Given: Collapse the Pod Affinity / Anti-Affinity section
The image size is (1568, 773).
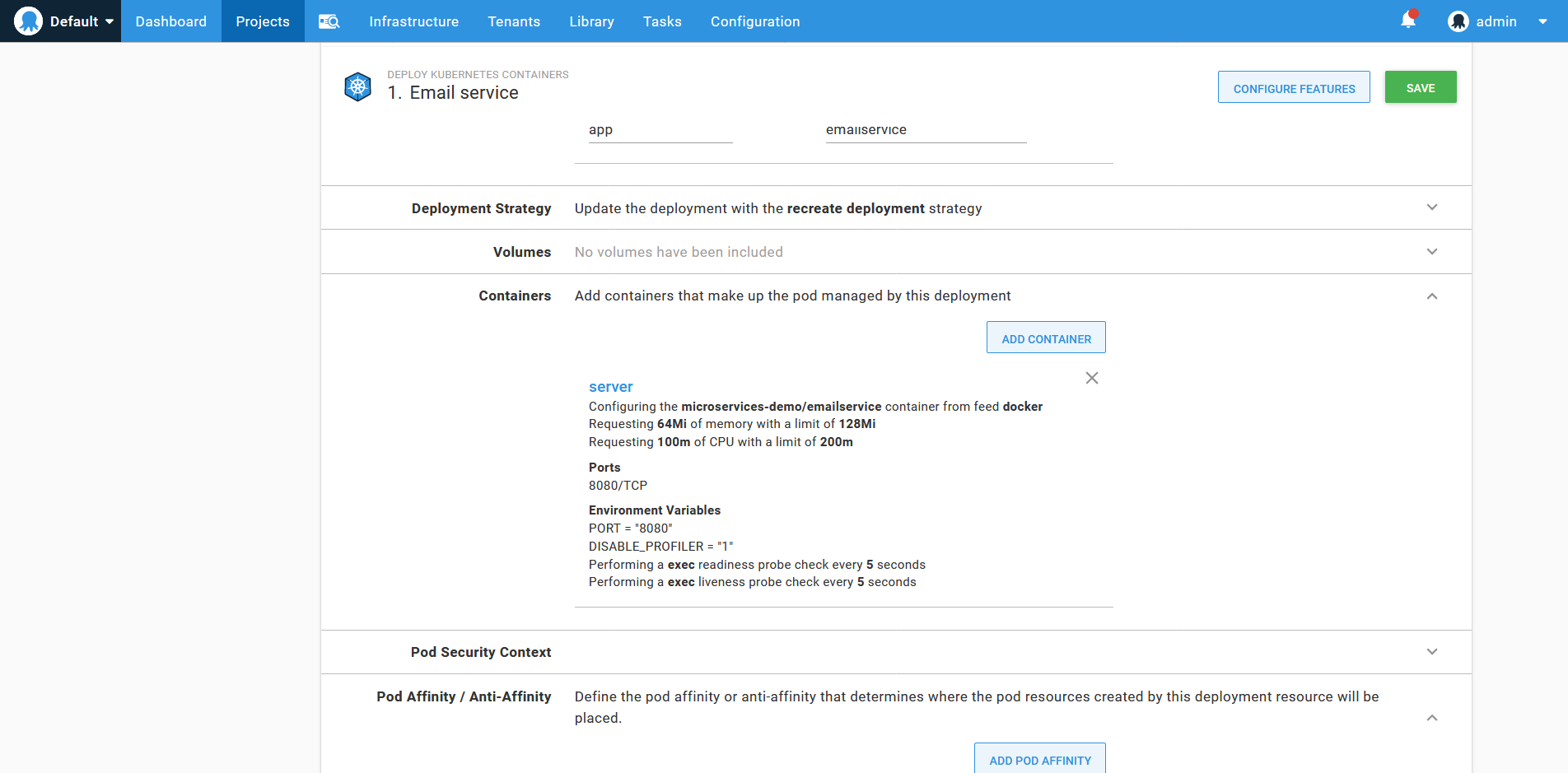Looking at the screenshot, I should pyautogui.click(x=1432, y=717).
